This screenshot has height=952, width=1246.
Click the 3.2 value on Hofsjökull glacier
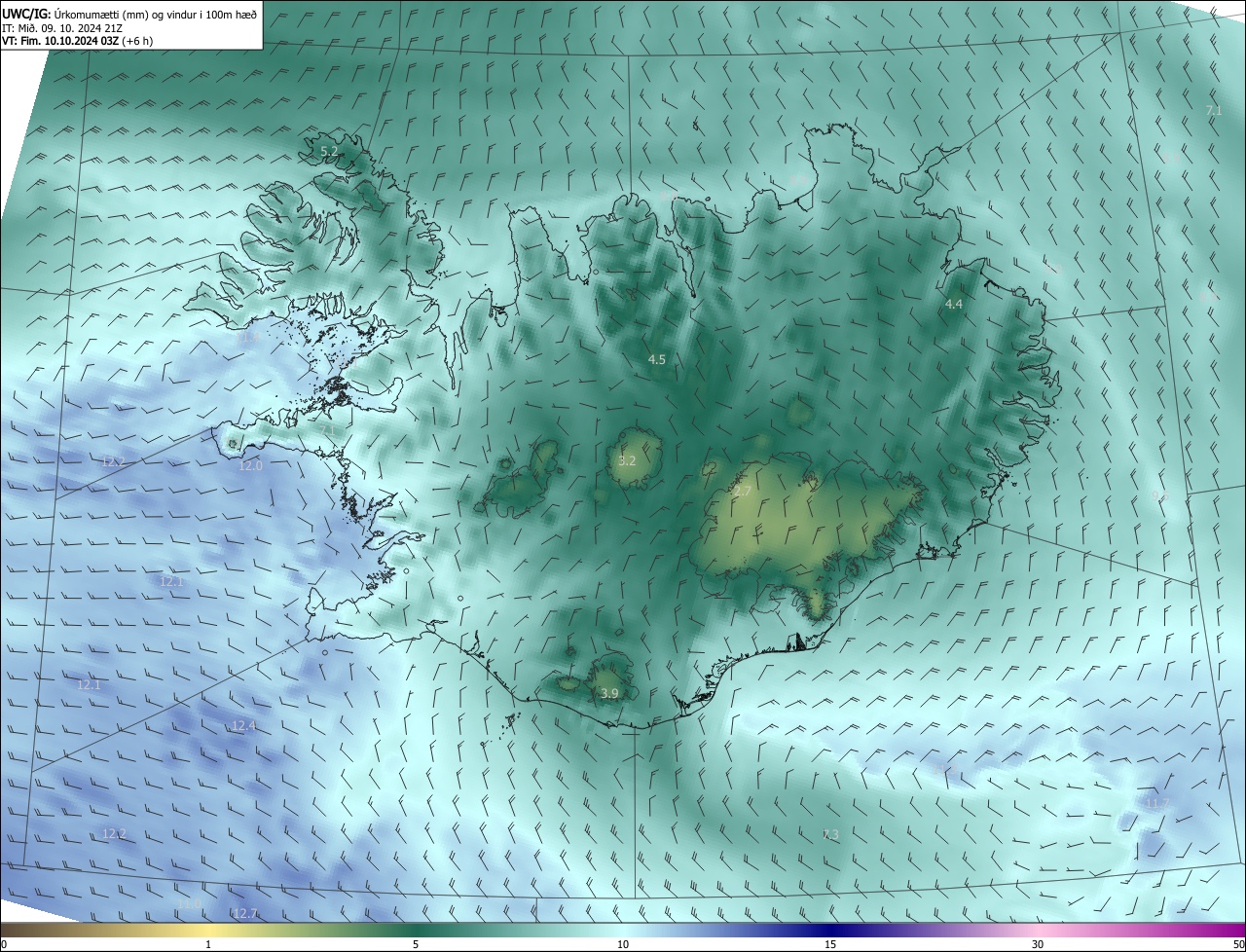click(627, 460)
